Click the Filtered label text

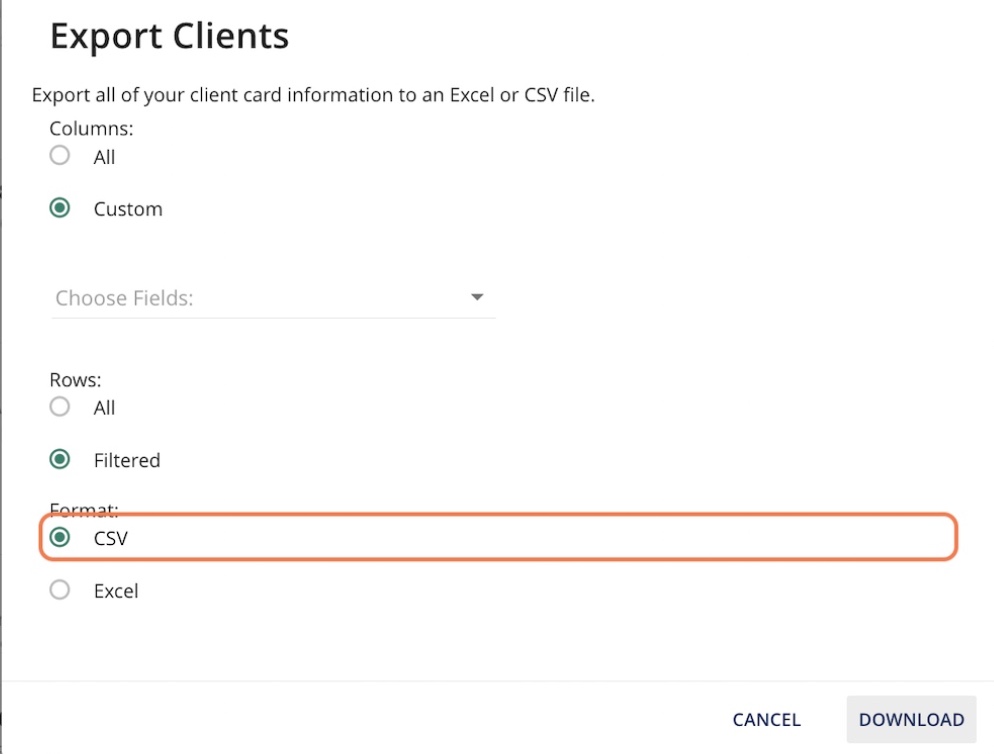[127, 460]
